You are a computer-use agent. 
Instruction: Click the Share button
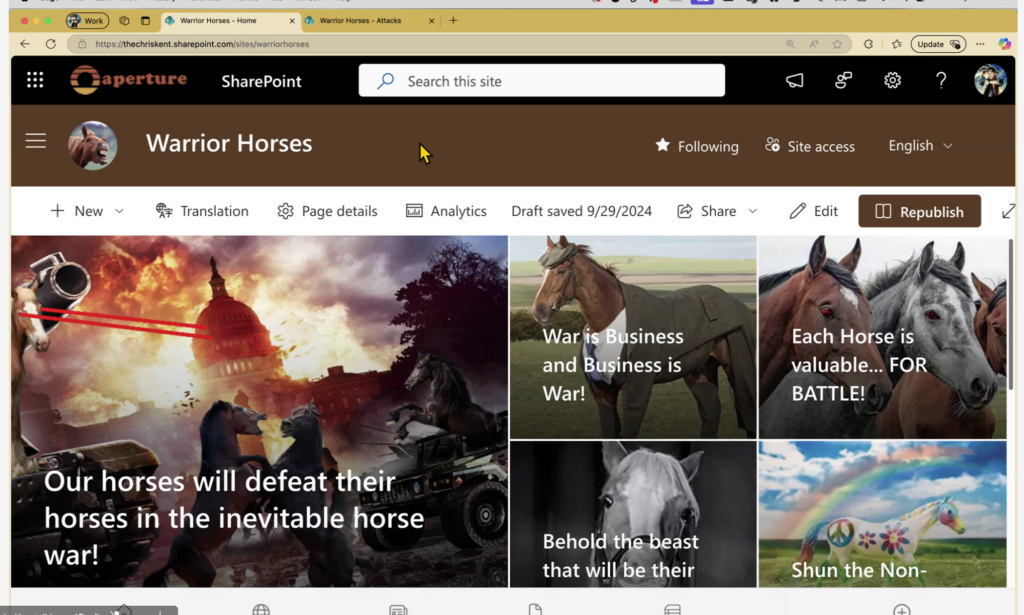(707, 211)
